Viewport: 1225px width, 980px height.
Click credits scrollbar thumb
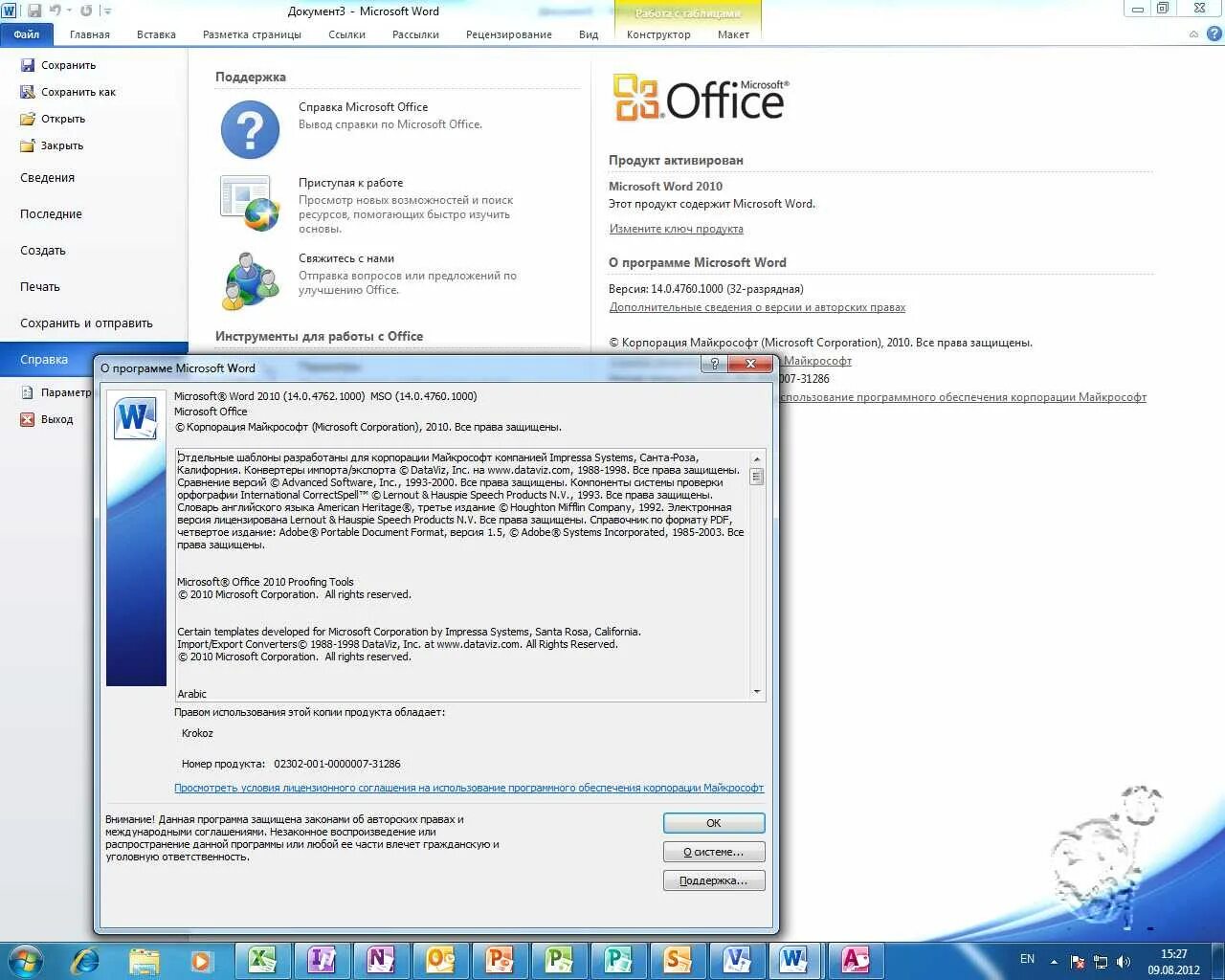[757, 477]
